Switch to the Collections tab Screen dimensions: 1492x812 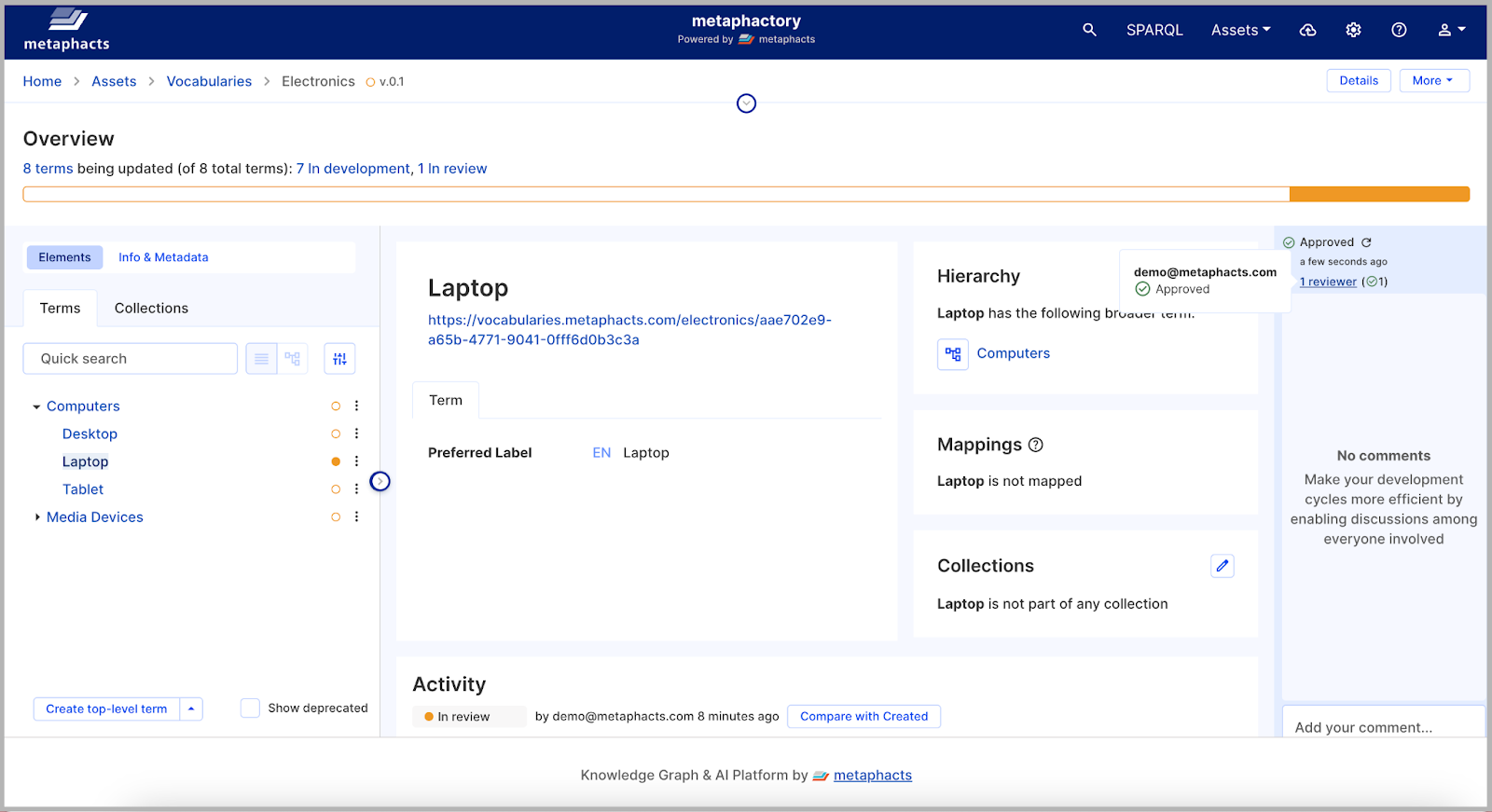click(151, 309)
